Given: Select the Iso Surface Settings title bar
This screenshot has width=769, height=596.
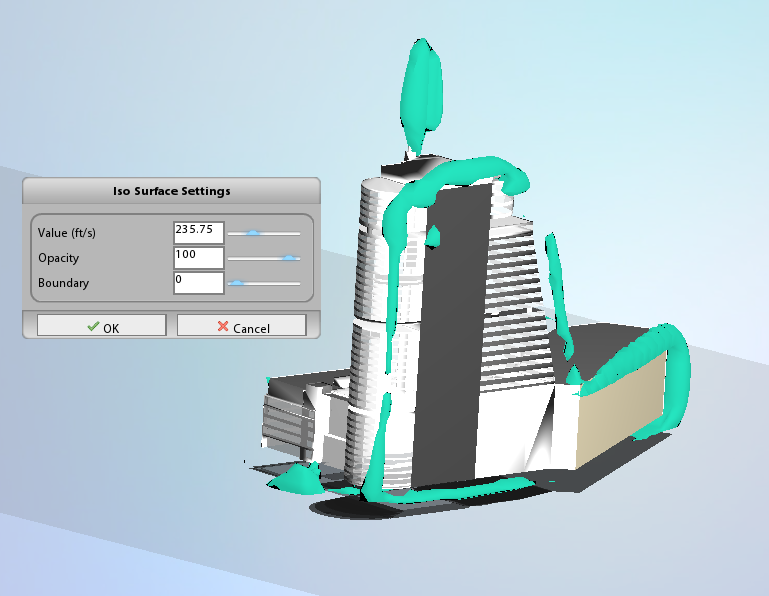Looking at the screenshot, I should 172,191.
